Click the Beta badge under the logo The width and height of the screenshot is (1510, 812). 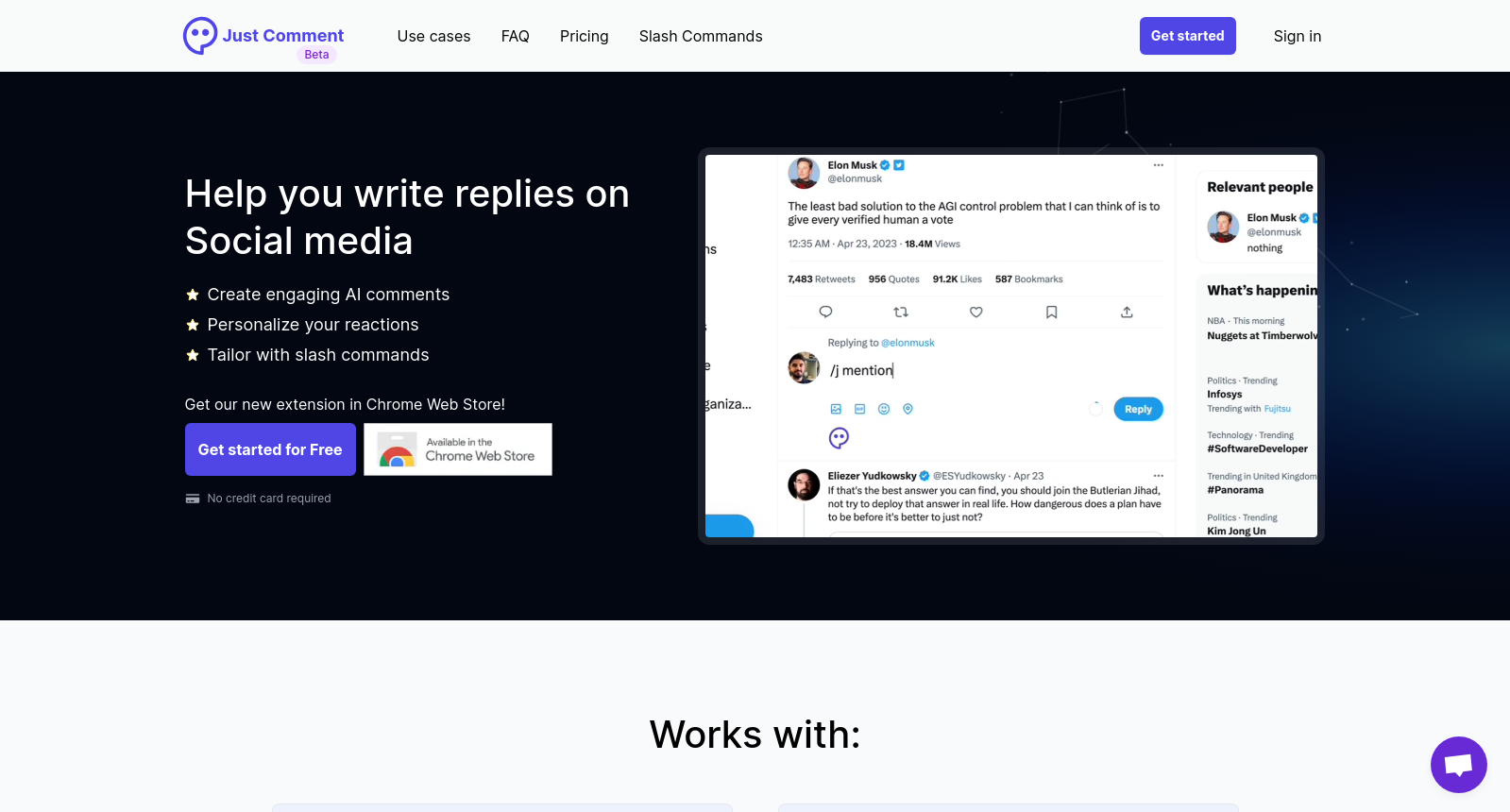tap(316, 55)
